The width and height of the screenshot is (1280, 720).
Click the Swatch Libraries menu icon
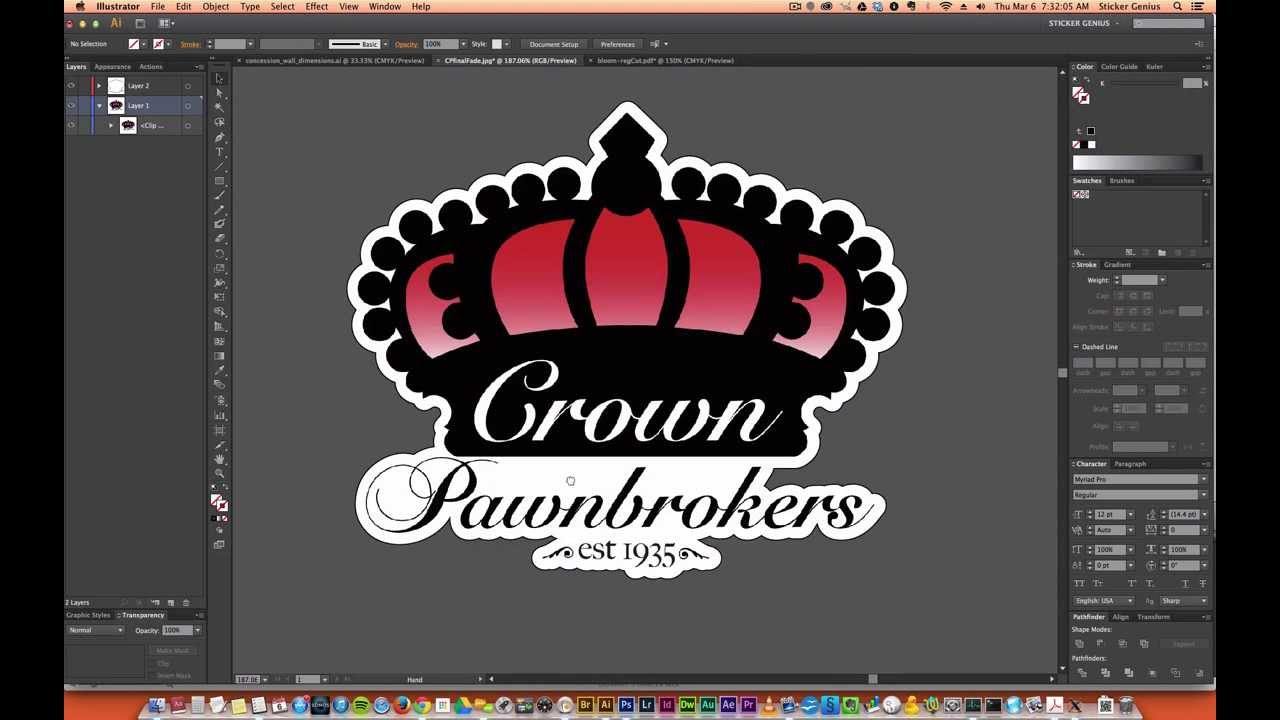click(1078, 252)
